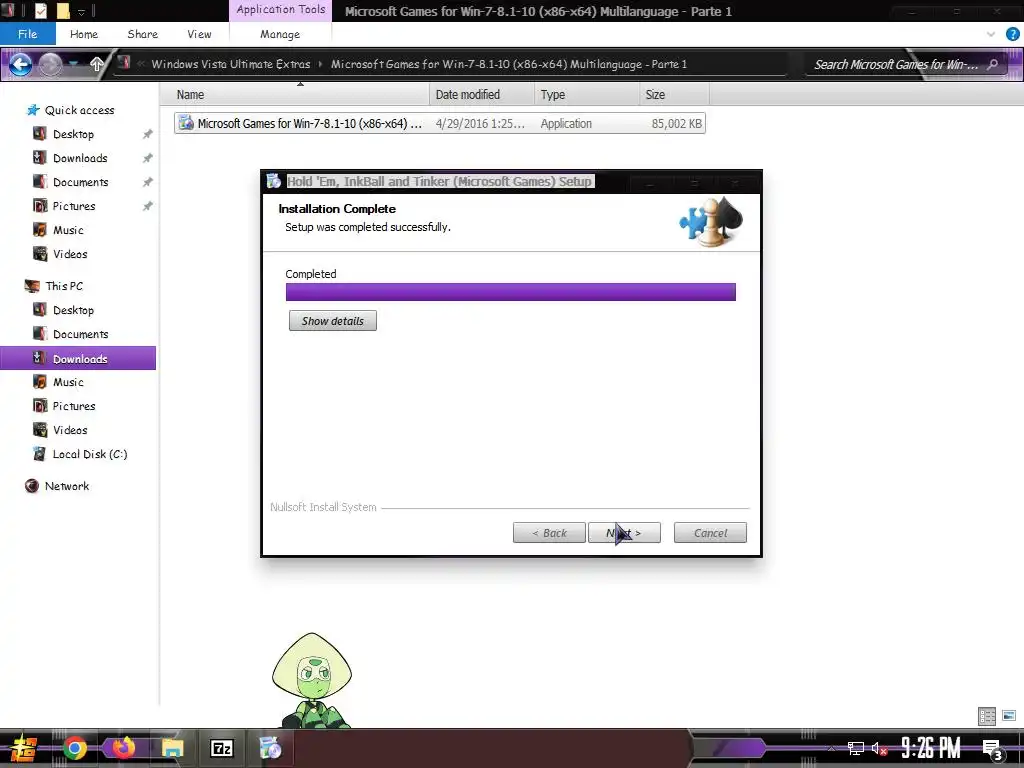Image resolution: width=1024 pixels, height=768 pixels.
Task: Expand the ribbon with the chevron
Action: point(991,34)
